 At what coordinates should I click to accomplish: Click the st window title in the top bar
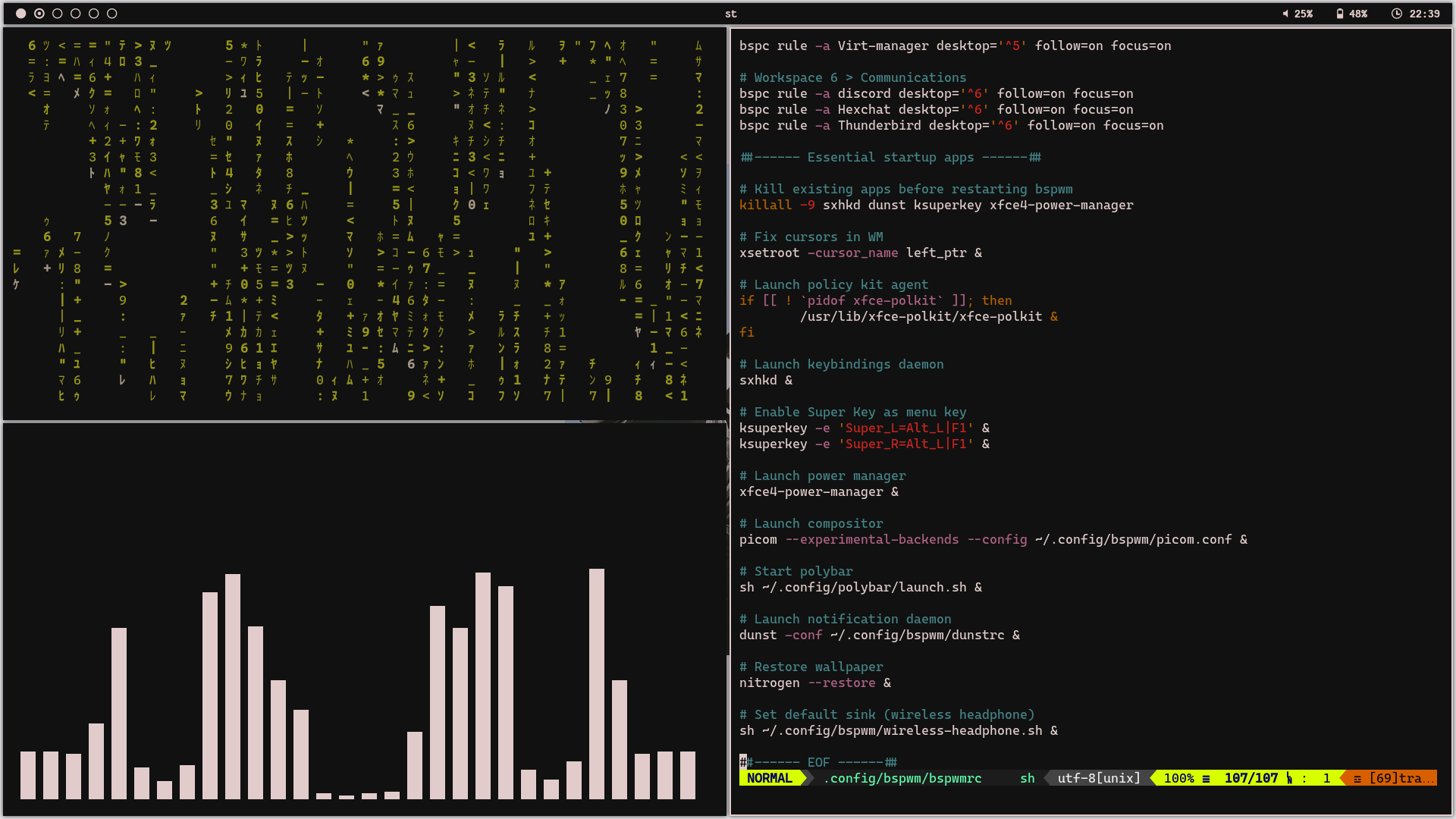730,14
